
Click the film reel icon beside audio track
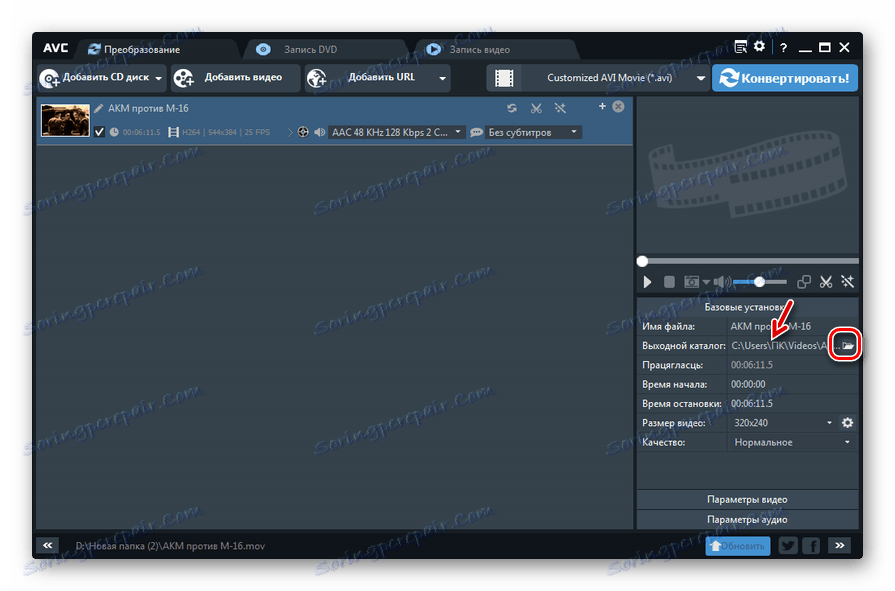coord(303,132)
